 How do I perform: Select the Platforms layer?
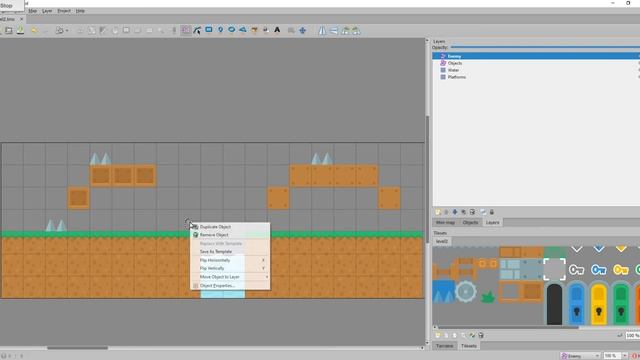(536, 77)
